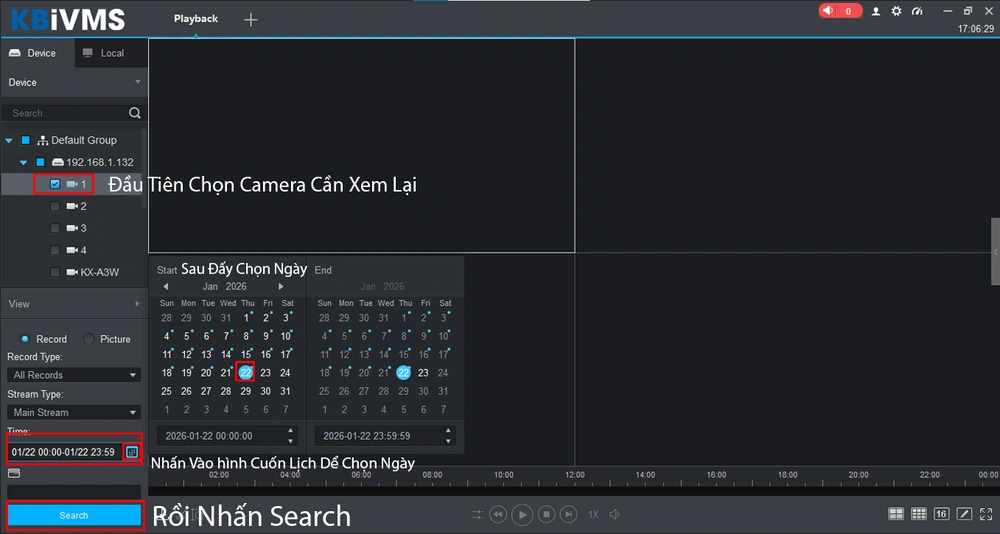
Task: Collapse the 192.168.1.132 device node
Action: point(24,162)
